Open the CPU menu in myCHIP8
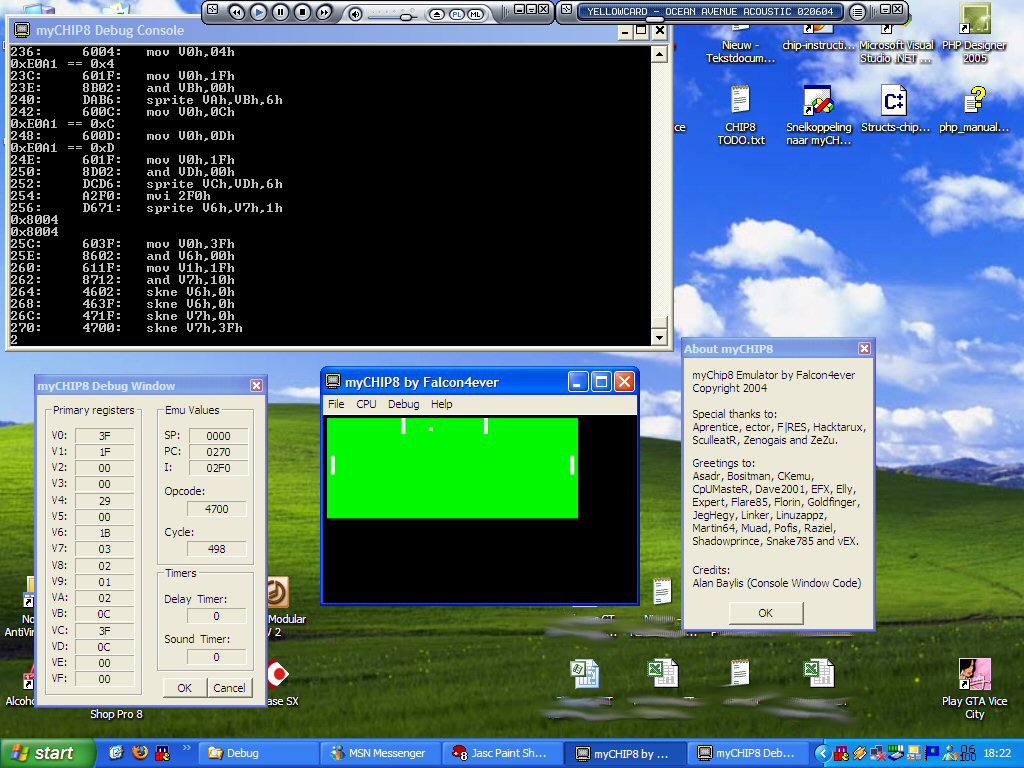 [366, 404]
